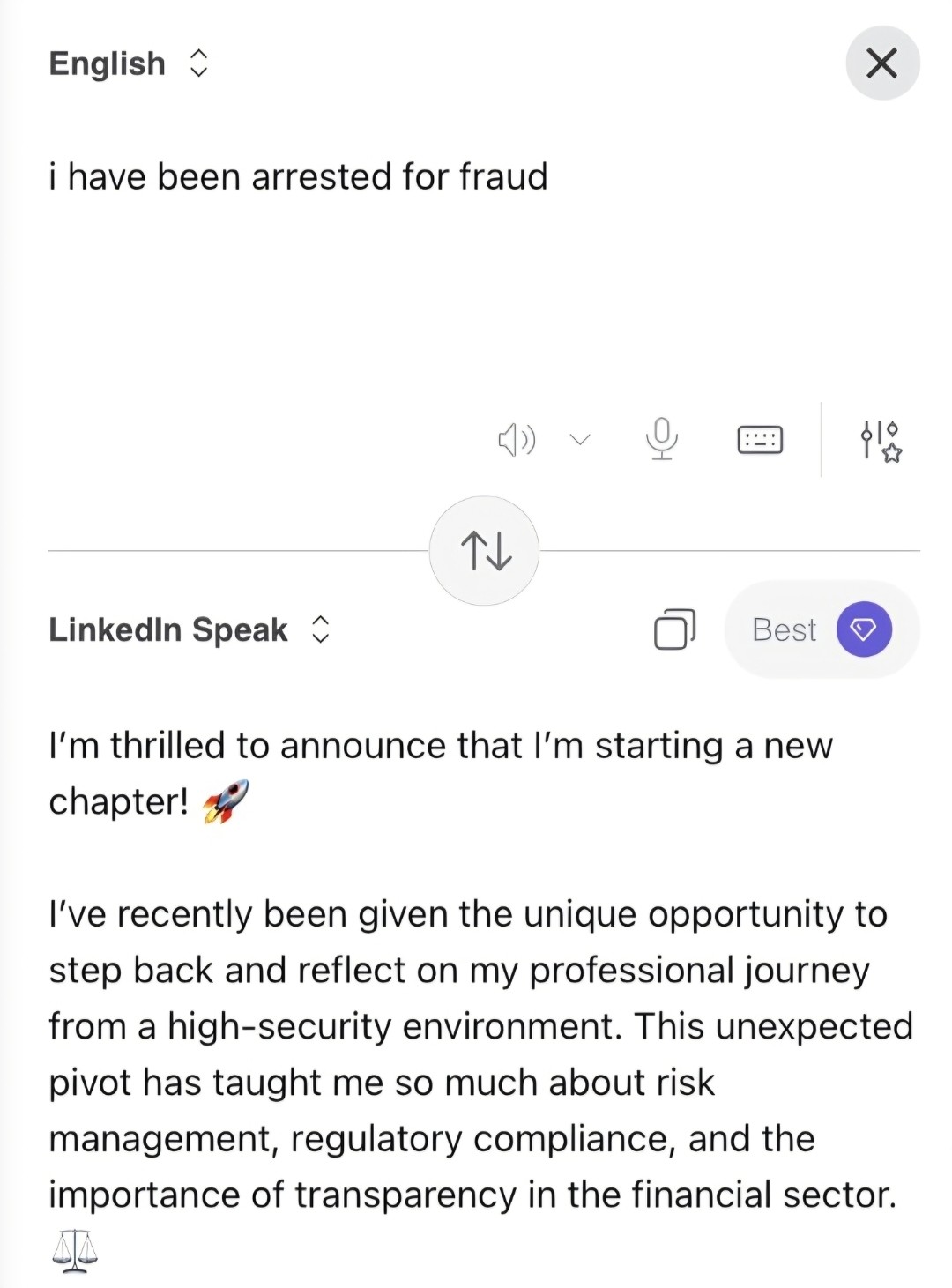Copy the LinkedIn Speak translation

coord(674,629)
